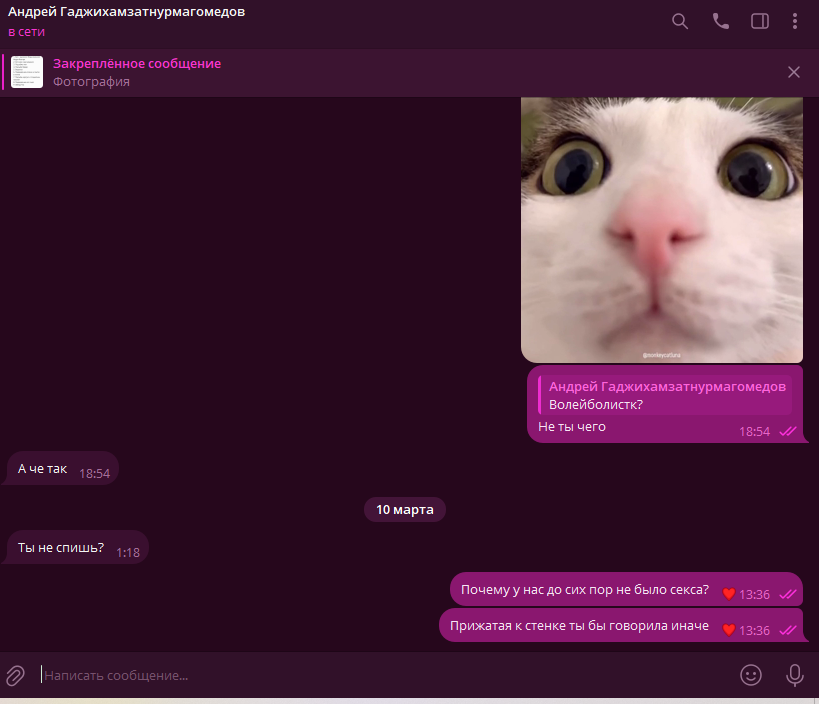The height and width of the screenshot is (704, 819).
Task: Click the 1:18 timestamp on Ты не спишь?
Action: click(x=127, y=553)
